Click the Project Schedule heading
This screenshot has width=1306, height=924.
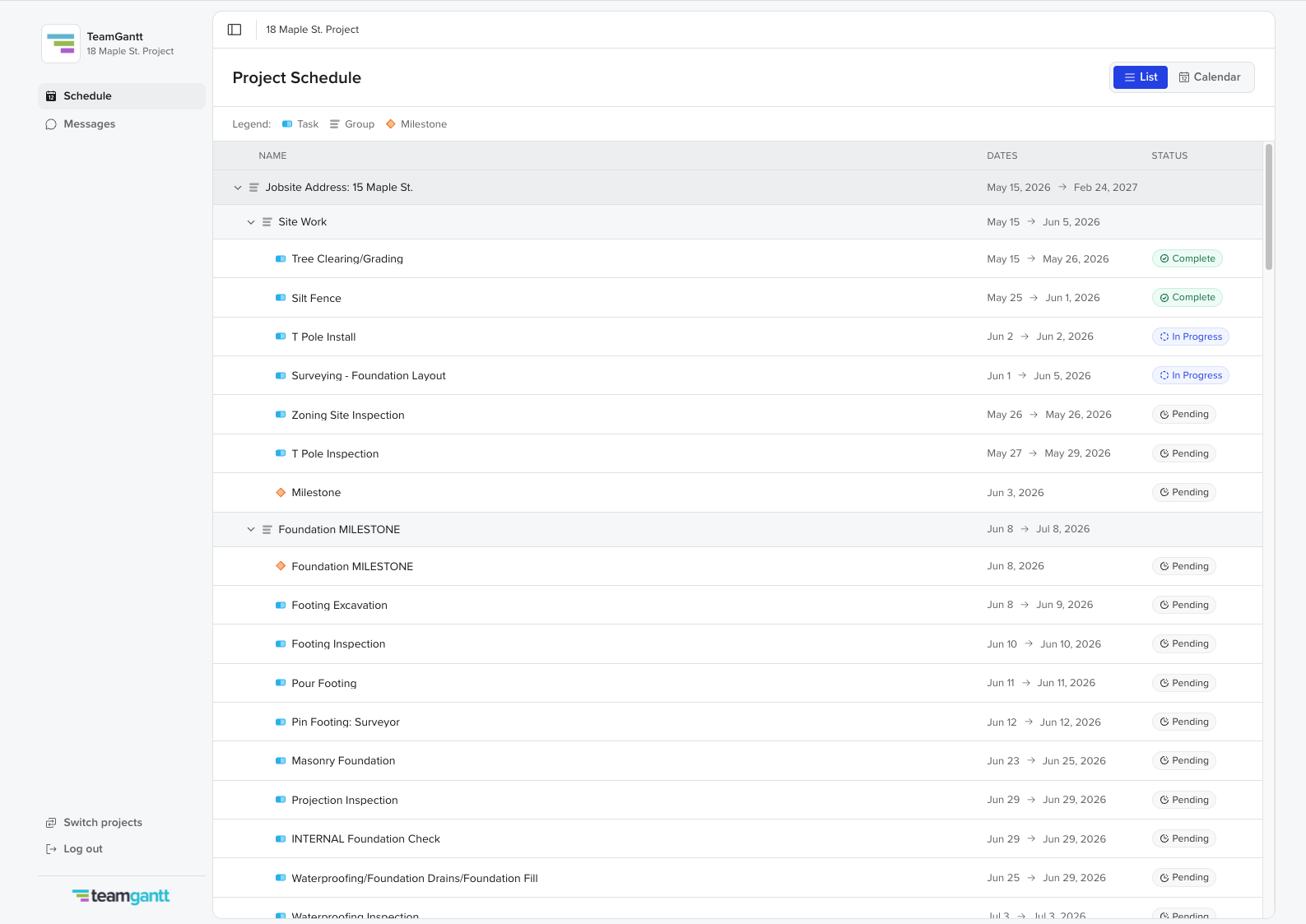[297, 78]
